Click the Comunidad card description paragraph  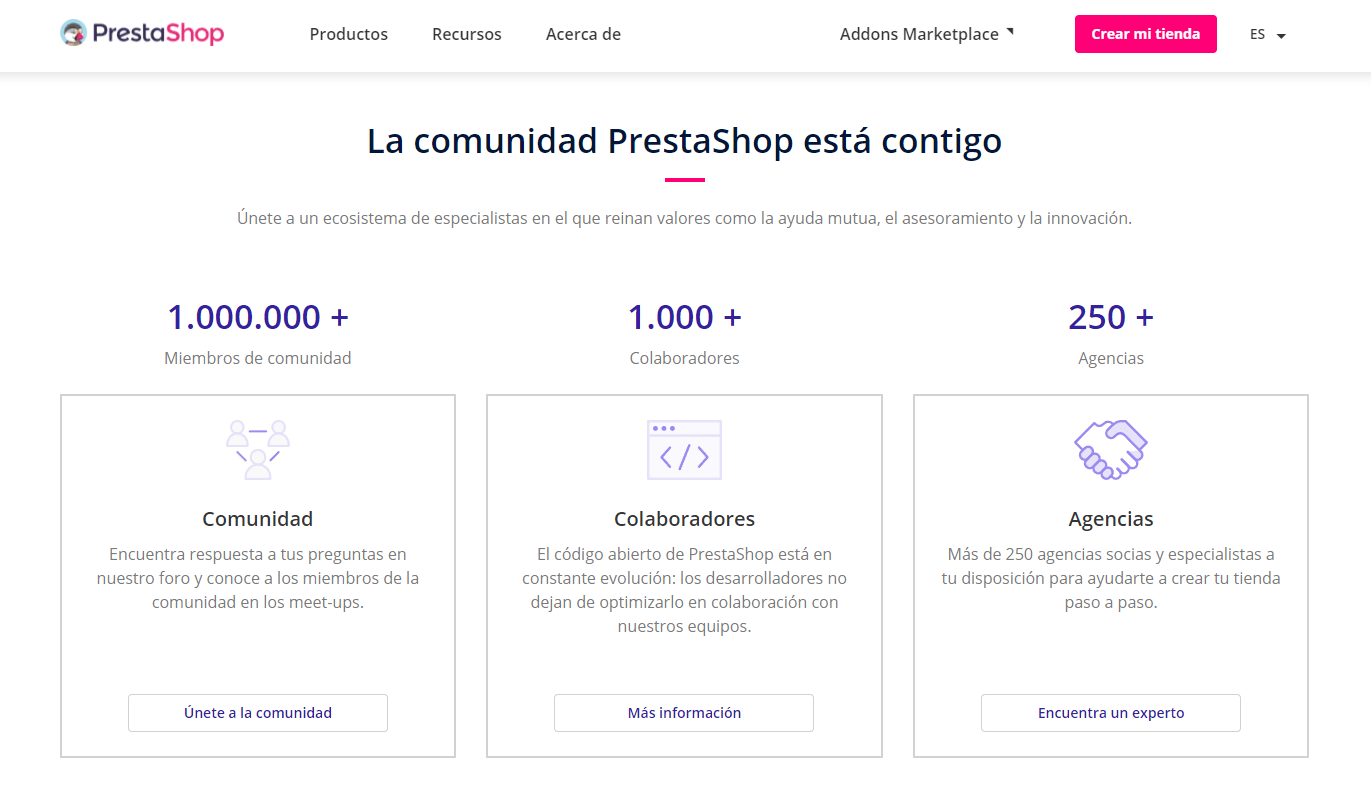pos(258,578)
